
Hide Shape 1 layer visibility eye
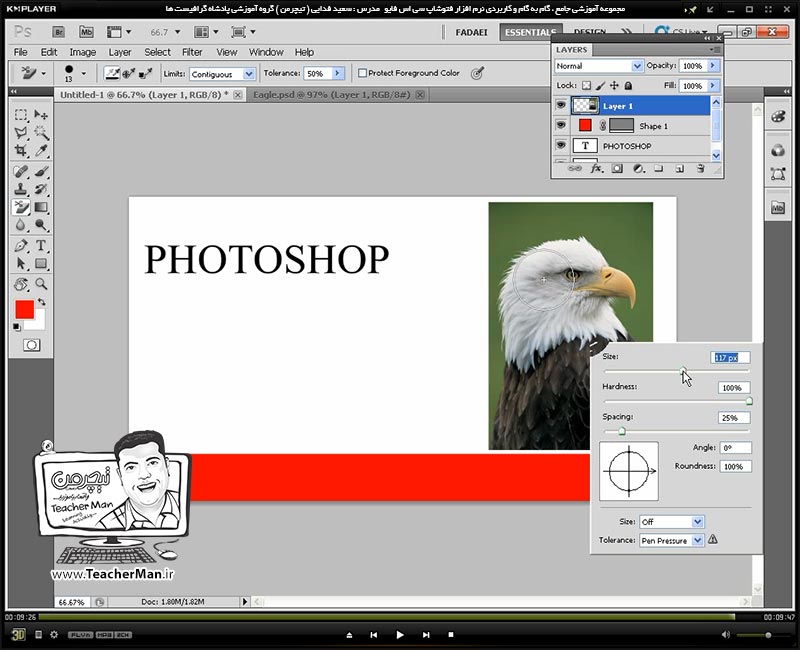coord(561,126)
